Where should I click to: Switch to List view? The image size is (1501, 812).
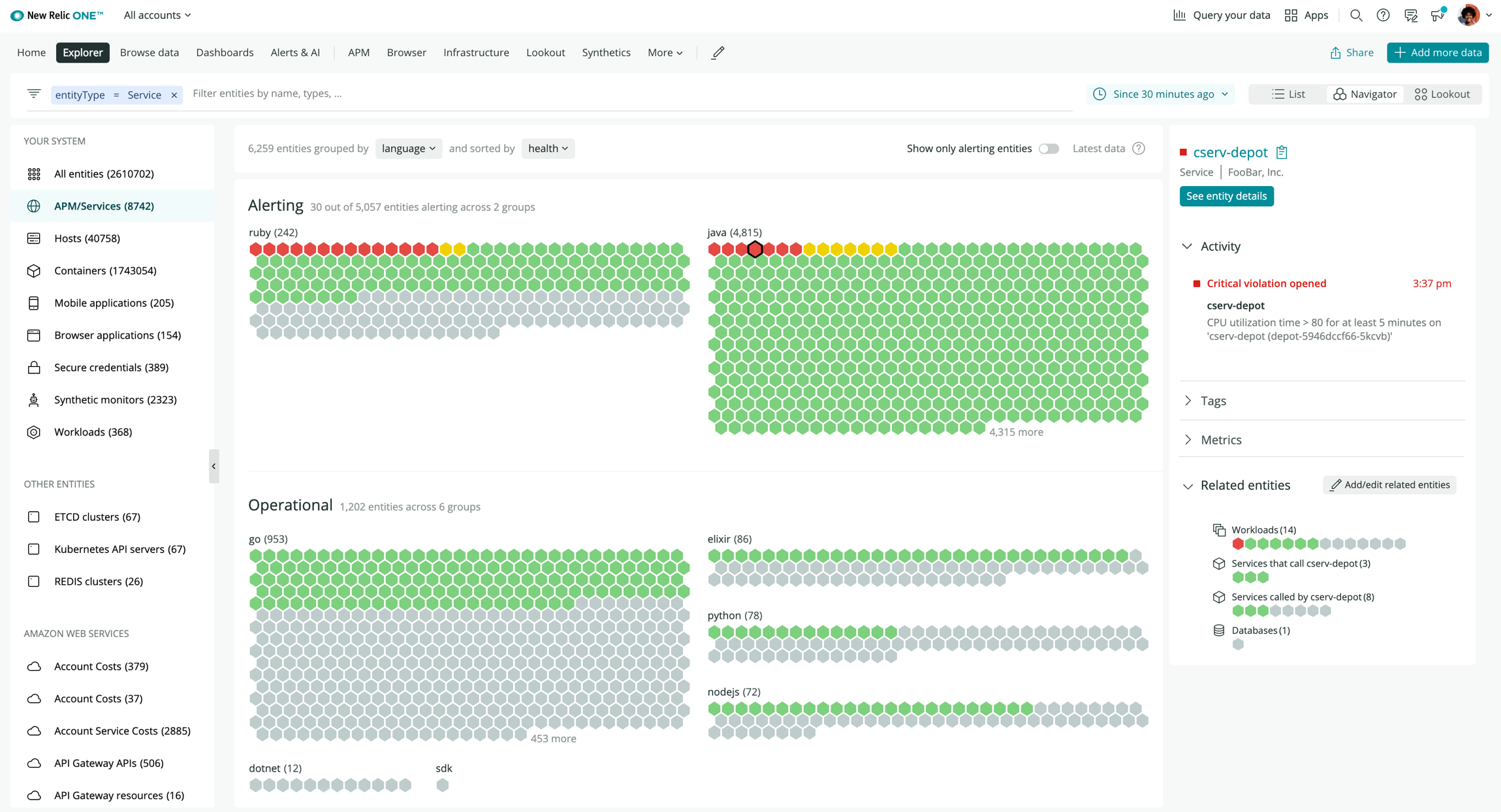point(1288,94)
